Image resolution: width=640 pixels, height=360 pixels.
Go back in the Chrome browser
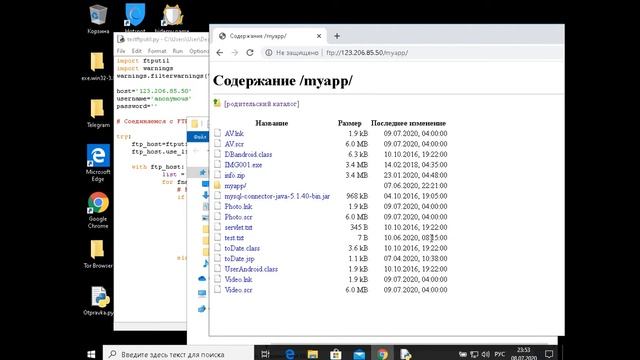pyautogui.click(x=220, y=53)
